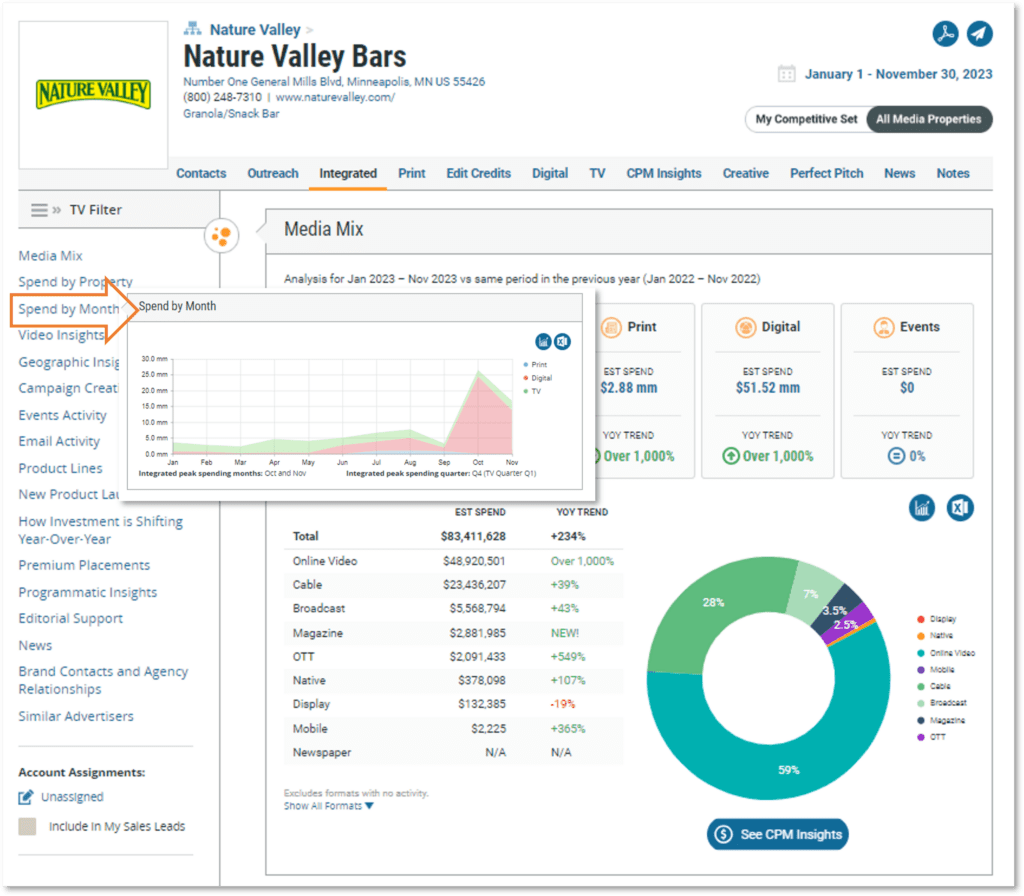Open the Outreach tab
Screen dimensions: 1024x896
[x=272, y=173]
